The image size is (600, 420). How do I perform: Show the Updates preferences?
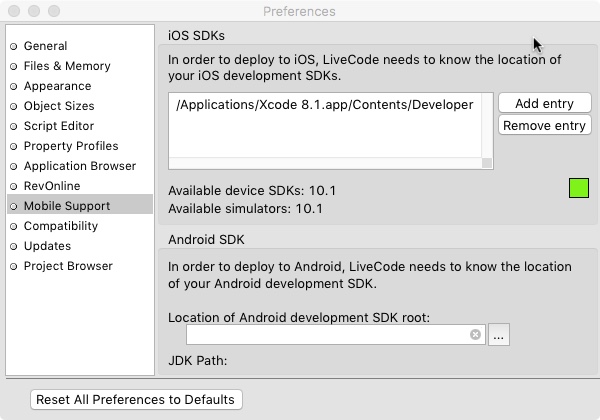(x=47, y=246)
